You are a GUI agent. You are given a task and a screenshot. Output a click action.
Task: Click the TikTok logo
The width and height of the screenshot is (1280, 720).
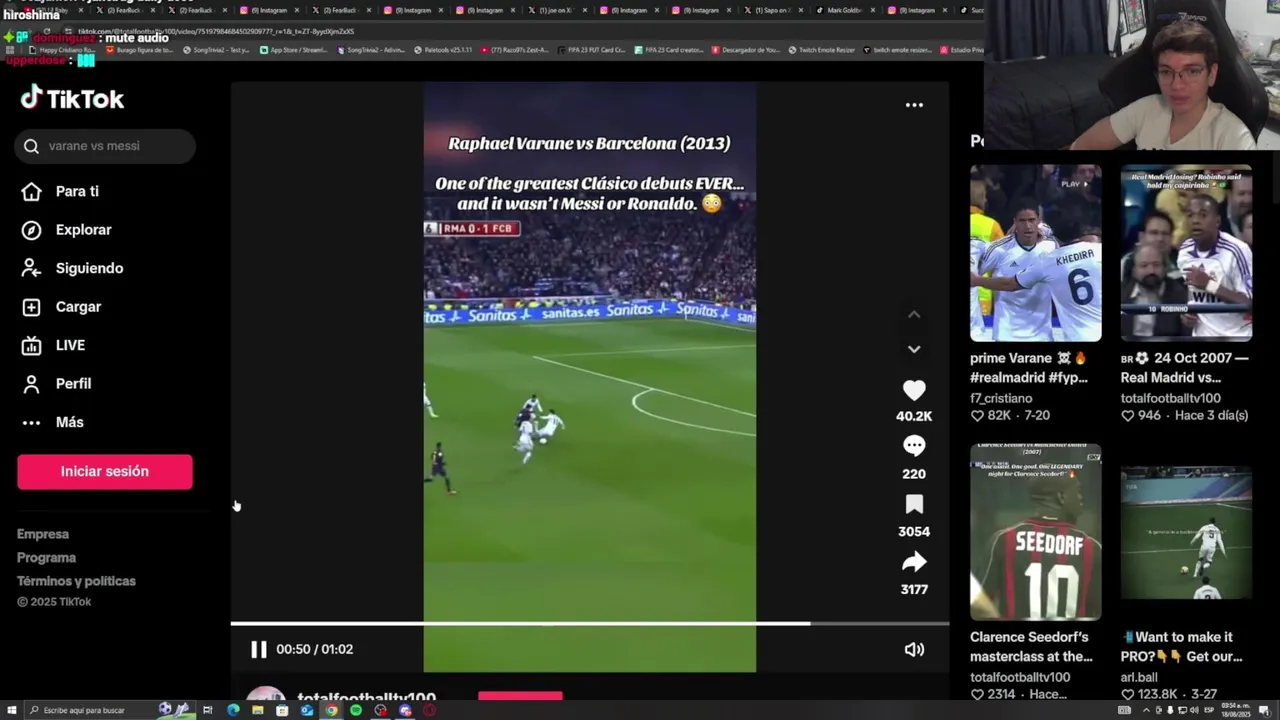tap(72, 98)
